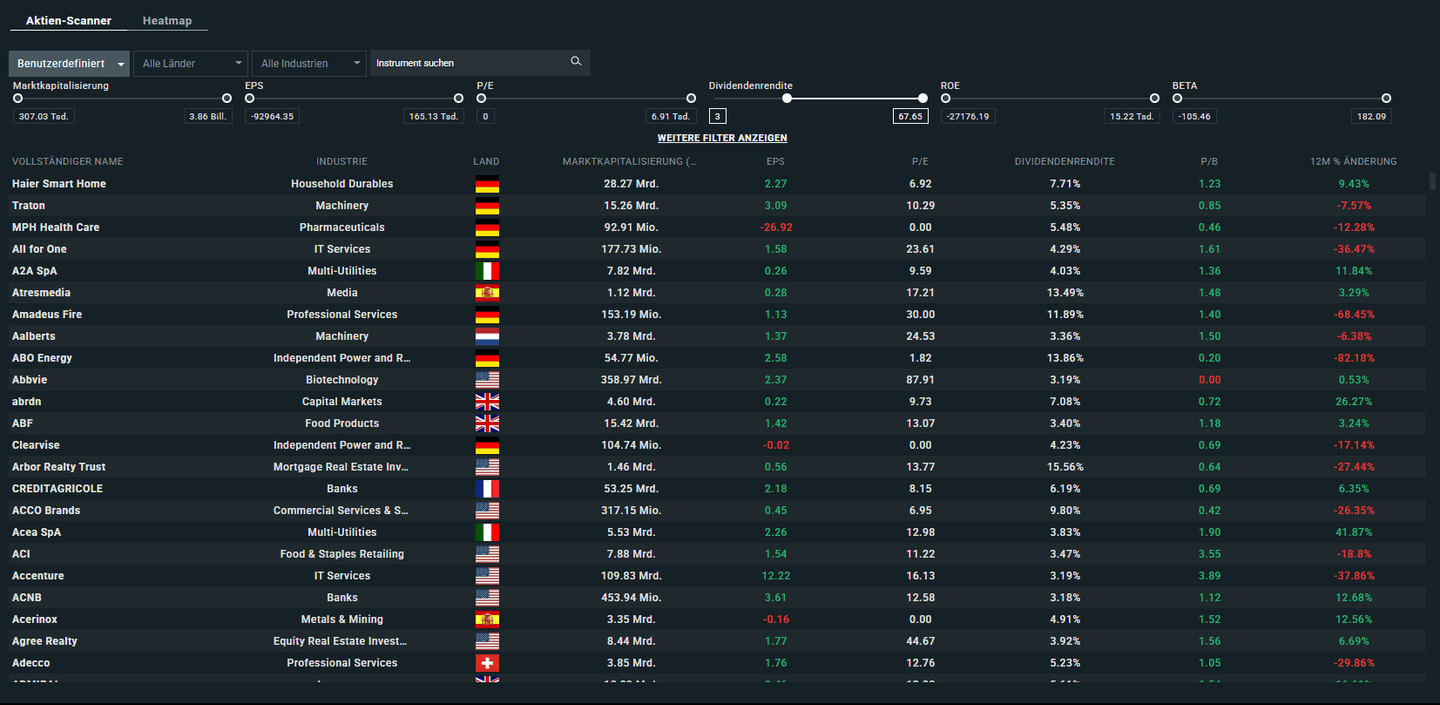
Task: Click the Italian flag icon beside A2A SpA
Action: click(487, 270)
